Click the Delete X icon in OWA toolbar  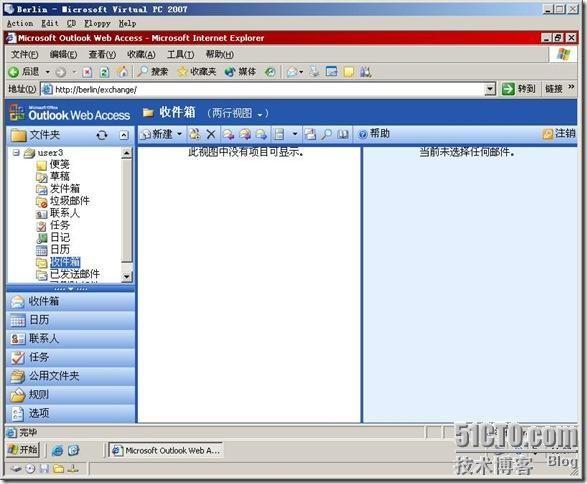pyautogui.click(x=211, y=134)
